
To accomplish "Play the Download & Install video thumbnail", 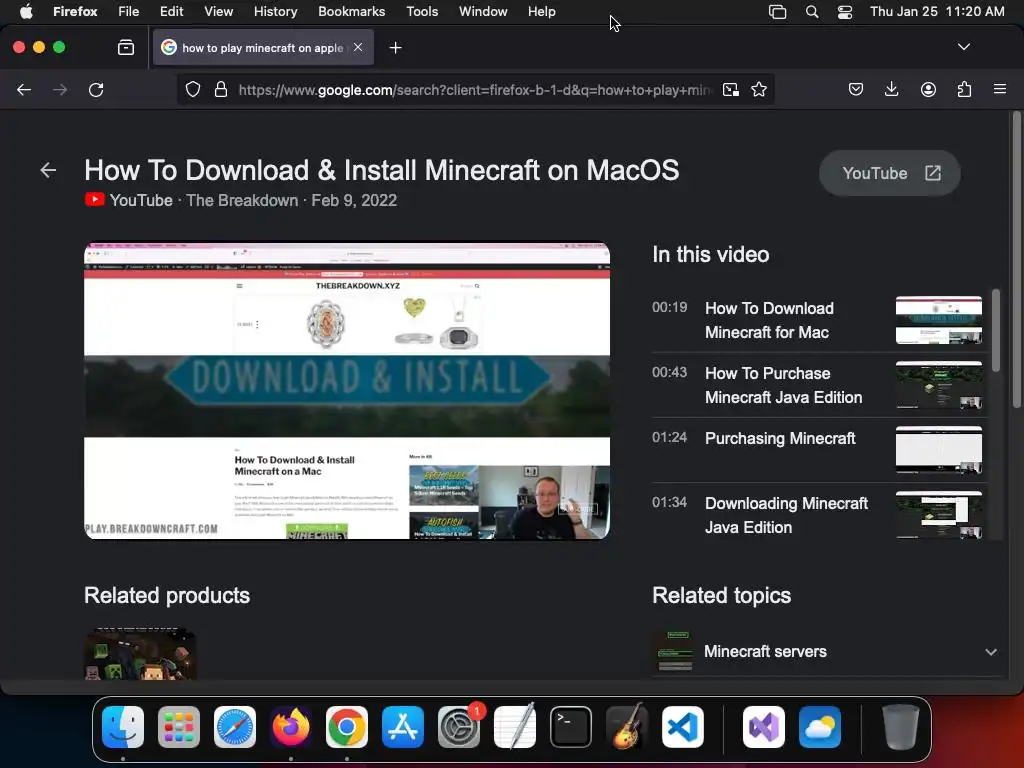I will (x=347, y=391).
